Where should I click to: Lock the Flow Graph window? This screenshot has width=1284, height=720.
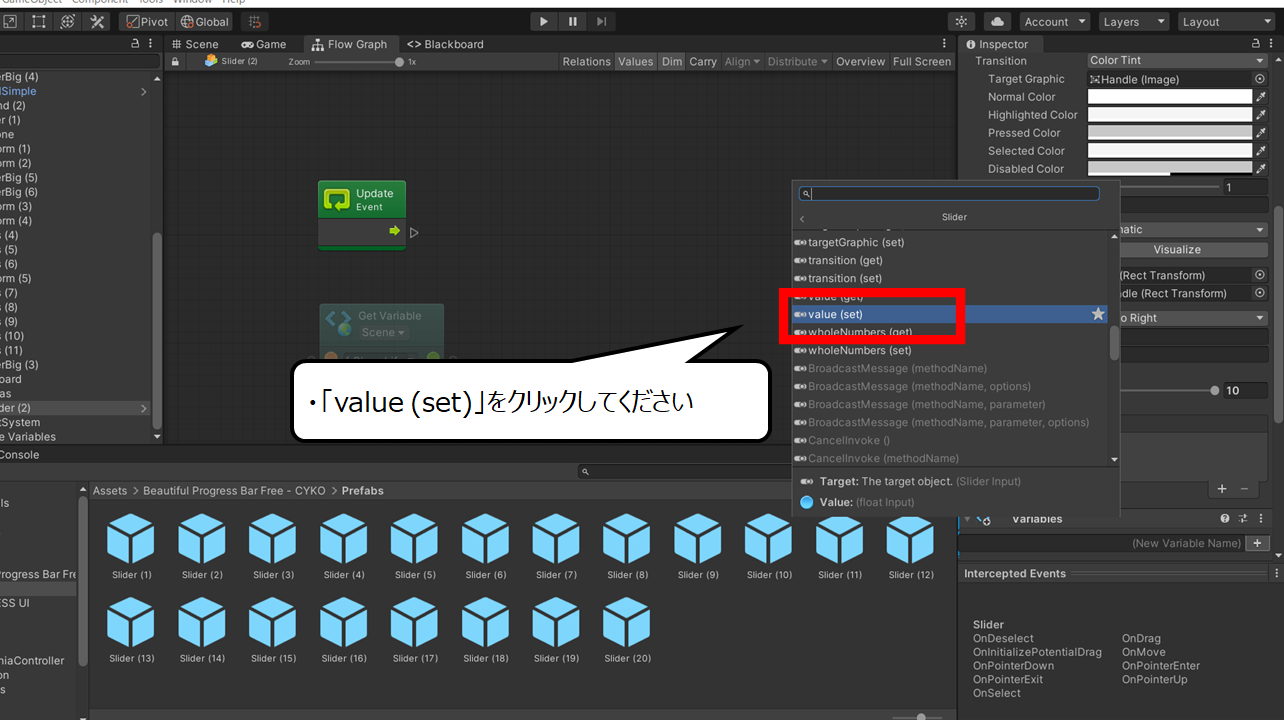pyautogui.click(x=175, y=61)
